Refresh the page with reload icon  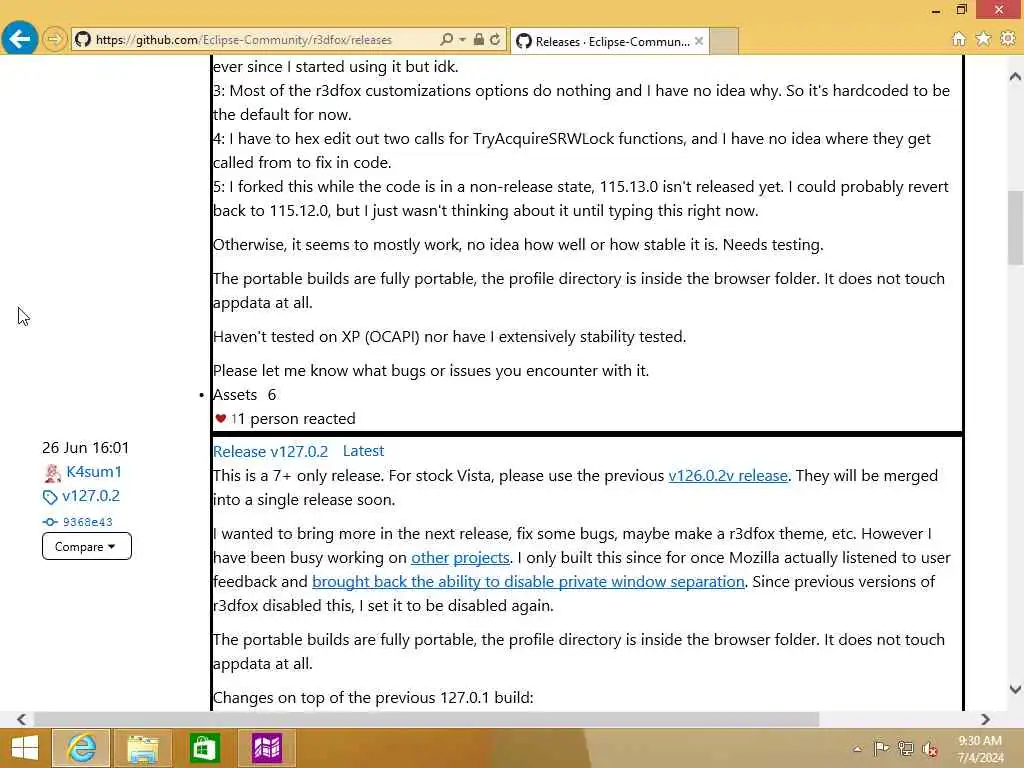coord(495,39)
